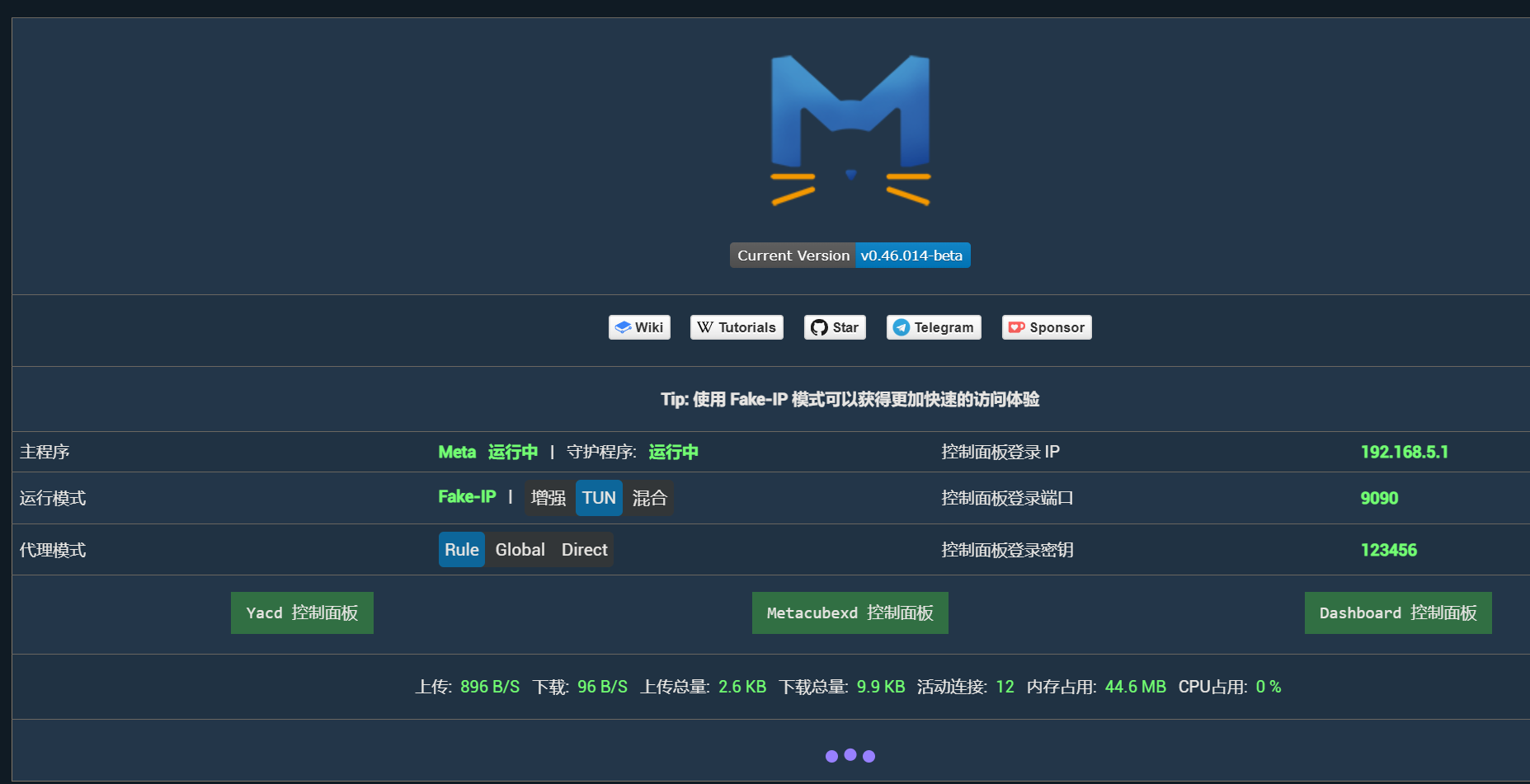Click the Sponsor heart icon badge
This screenshot has height=784, width=1530.
click(x=1047, y=327)
